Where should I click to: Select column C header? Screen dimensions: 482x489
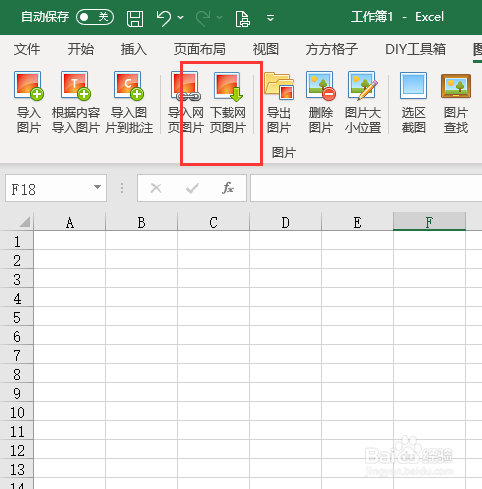[x=213, y=221]
